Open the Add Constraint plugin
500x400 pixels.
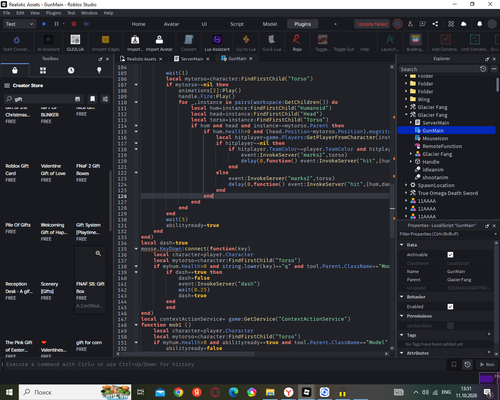click(445, 43)
